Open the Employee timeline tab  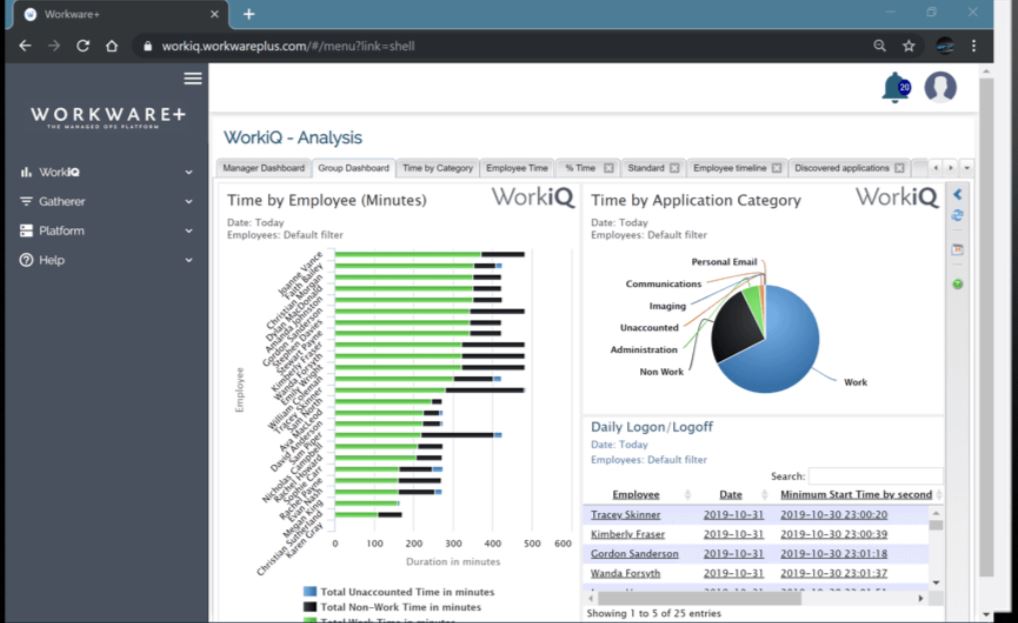pos(730,168)
